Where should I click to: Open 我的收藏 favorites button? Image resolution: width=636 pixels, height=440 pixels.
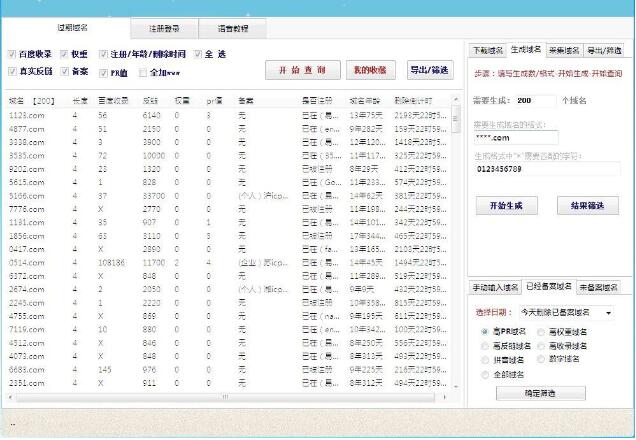pyautogui.click(x=369, y=70)
